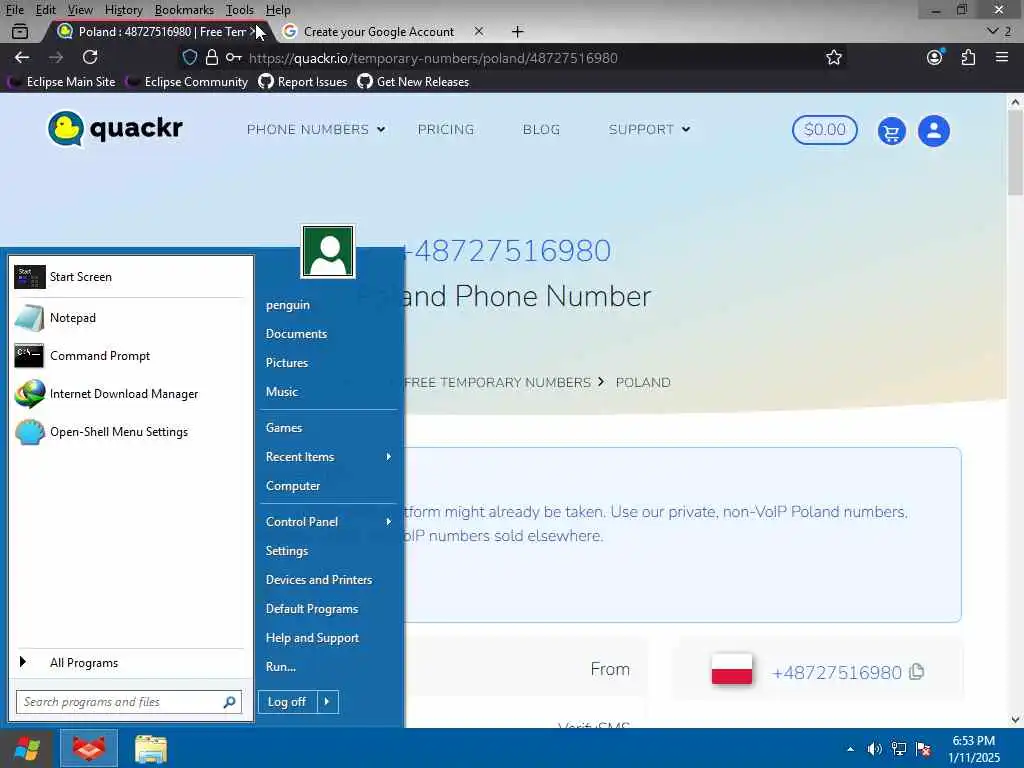The height and width of the screenshot is (768, 1024).
Task: Click the Windows Start button
Action: click(x=27, y=748)
